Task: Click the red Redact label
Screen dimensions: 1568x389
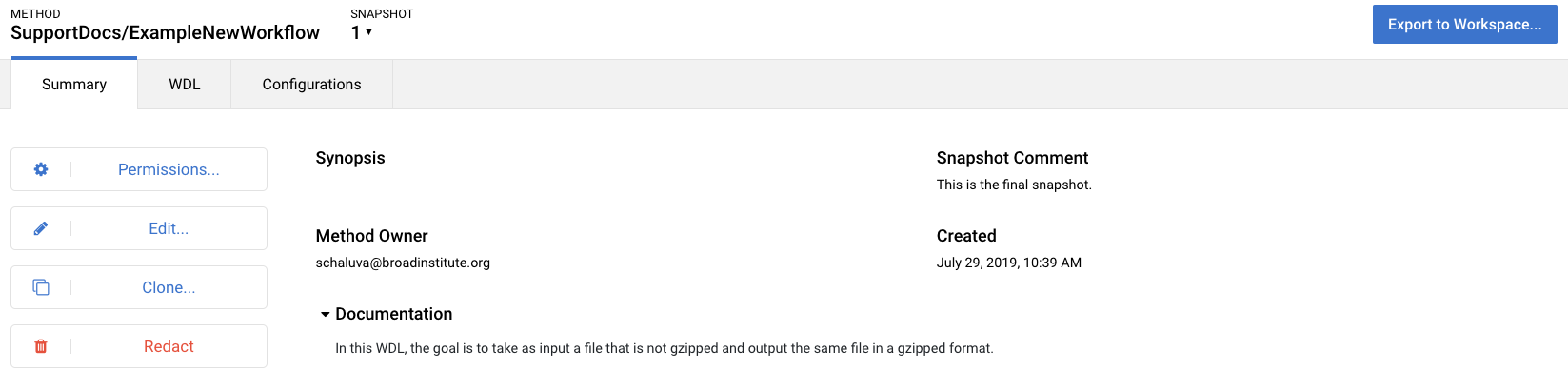Action: tap(169, 346)
